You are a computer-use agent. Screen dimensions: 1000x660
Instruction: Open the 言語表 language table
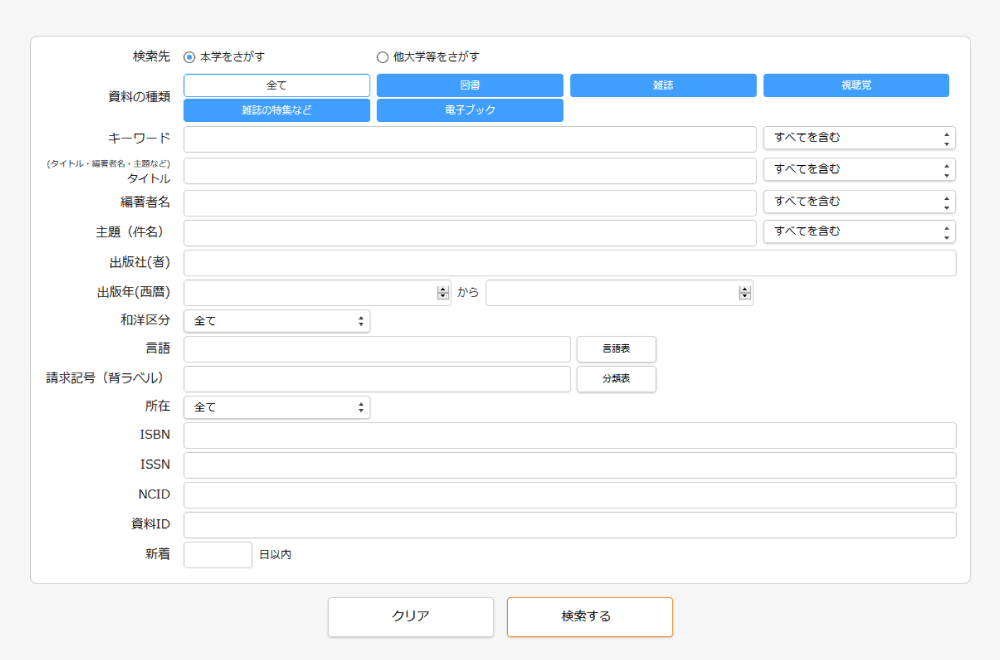coord(616,349)
